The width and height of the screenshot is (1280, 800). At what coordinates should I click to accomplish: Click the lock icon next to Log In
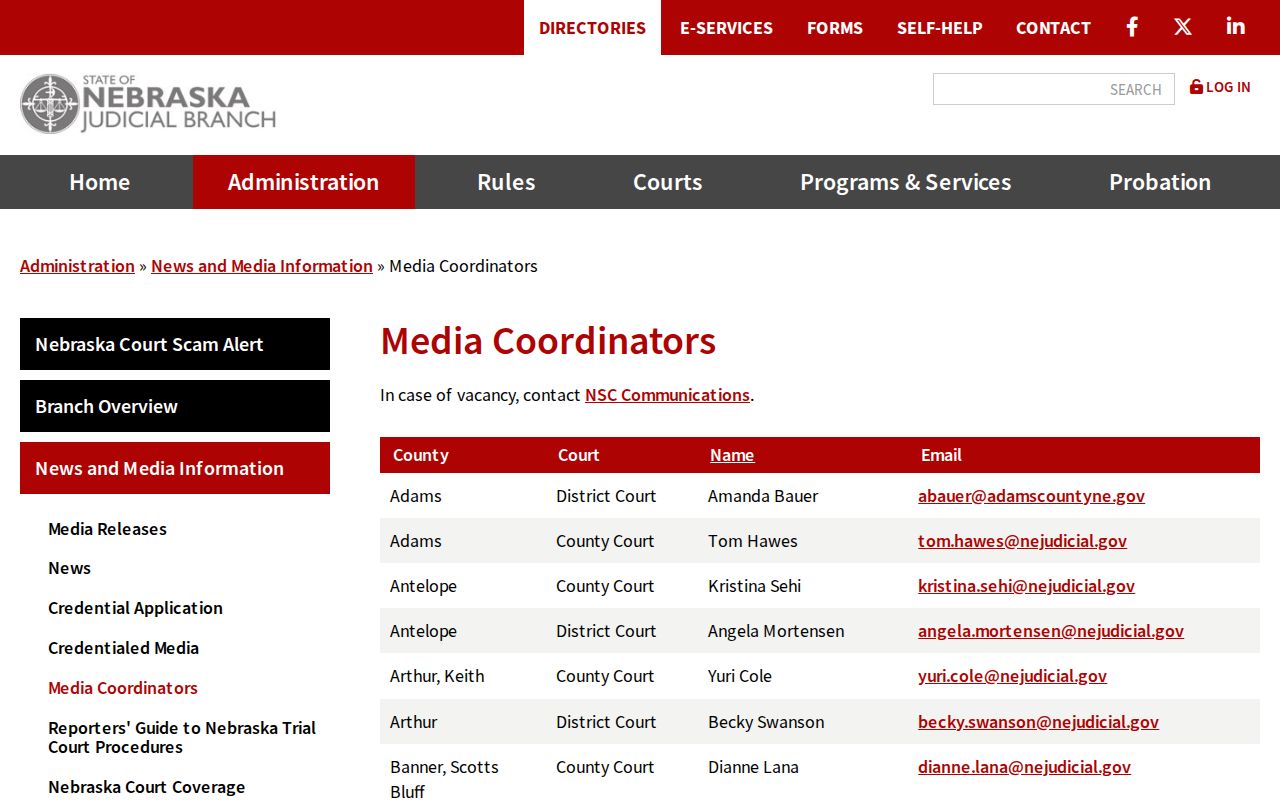[1196, 87]
